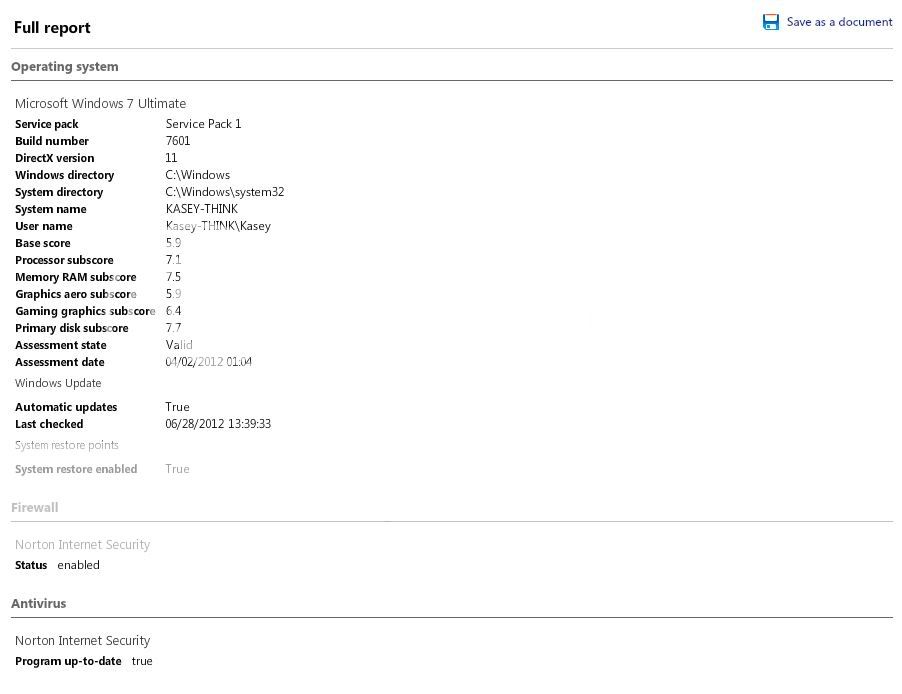Click the 'Primary disk subscore' label
Screen dimensions: 902x694
click(71, 328)
